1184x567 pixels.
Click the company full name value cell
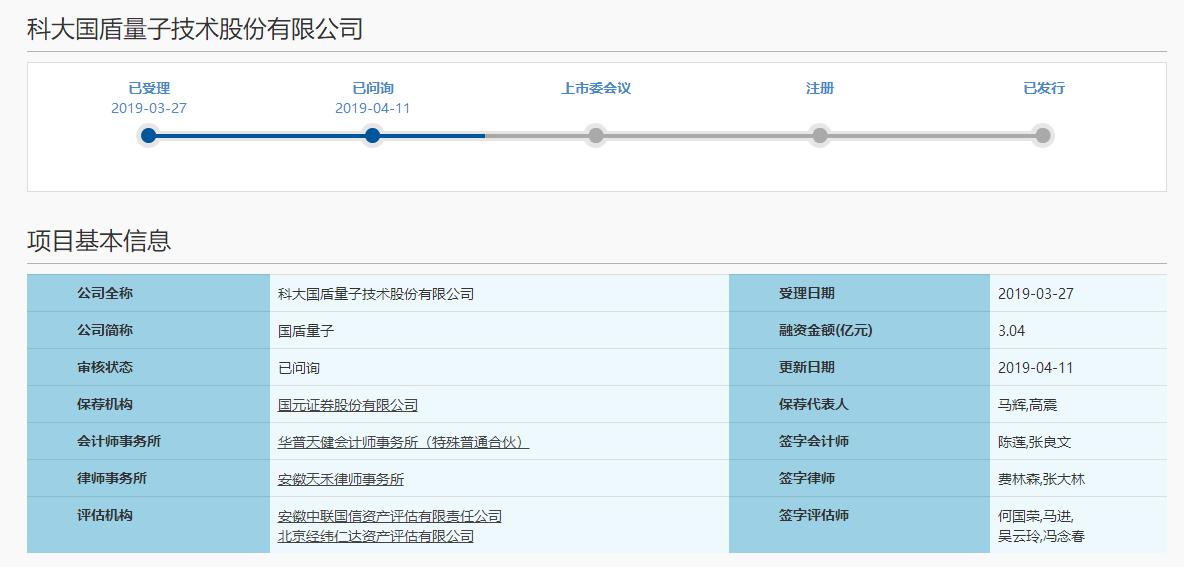click(499, 293)
